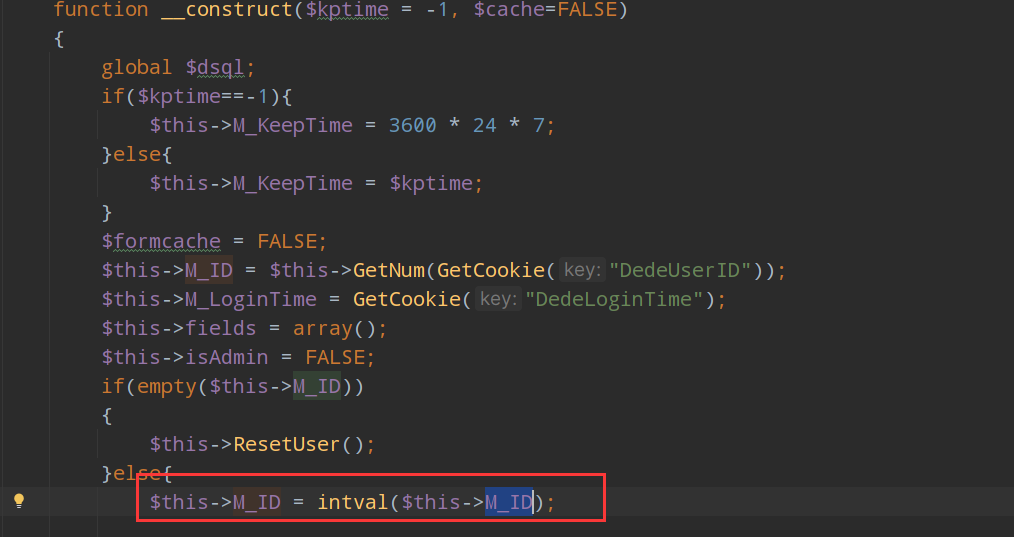Click the 'if($kptime==-1){' condition line
Image resolution: width=1014 pixels, height=537 pixels.
pos(197,96)
